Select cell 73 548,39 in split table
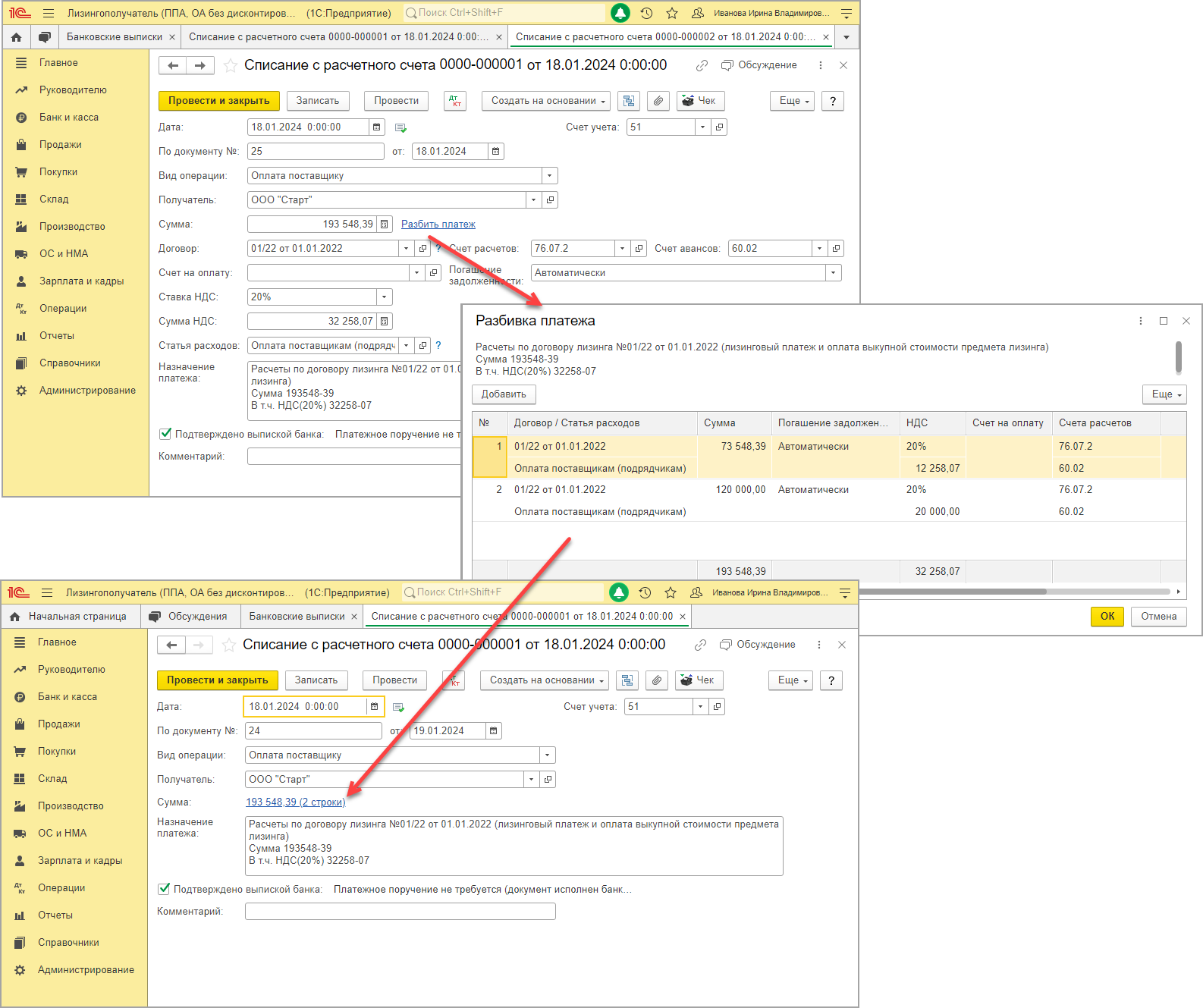 [734, 447]
